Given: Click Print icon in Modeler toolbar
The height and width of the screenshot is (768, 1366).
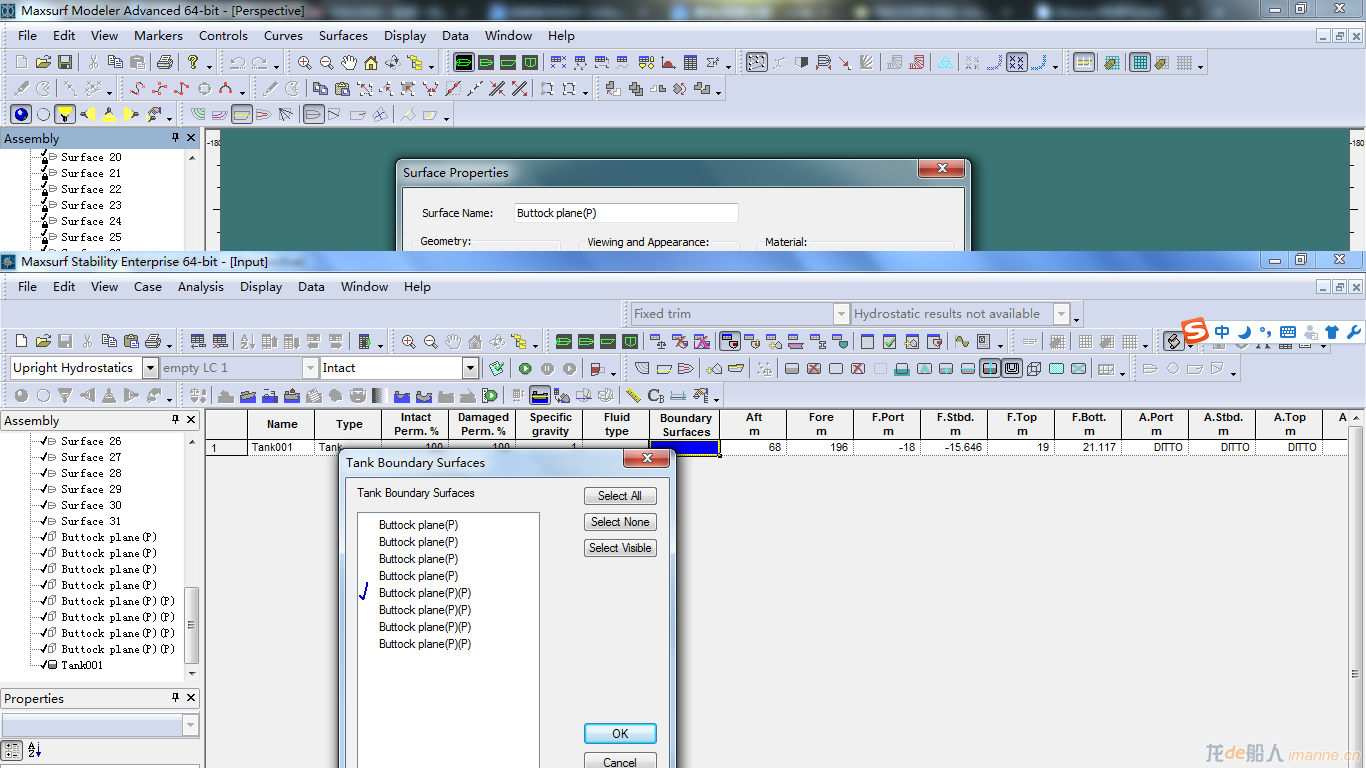Looking at the screenshot, I should (165, 62).
